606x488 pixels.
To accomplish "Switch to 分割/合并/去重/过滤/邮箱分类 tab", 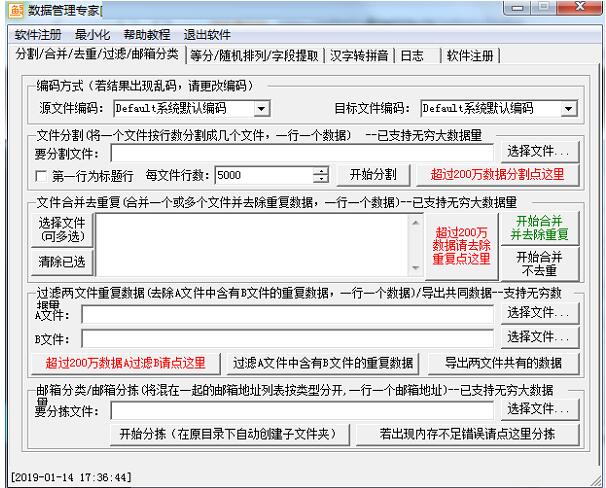I will pos(97,54).
